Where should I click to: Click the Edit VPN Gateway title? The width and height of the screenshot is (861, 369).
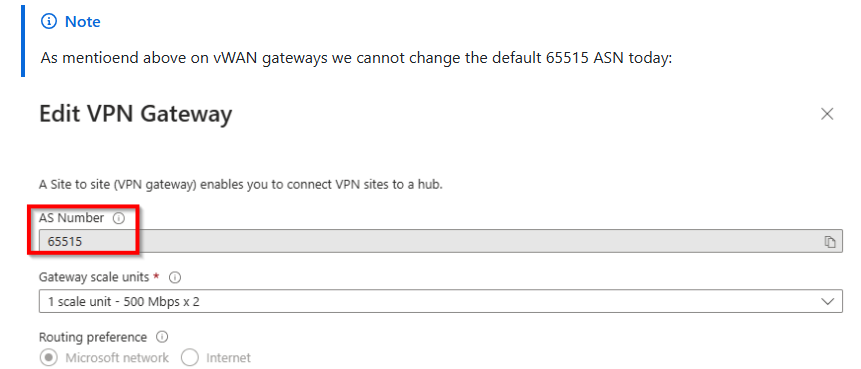point(136,115)
